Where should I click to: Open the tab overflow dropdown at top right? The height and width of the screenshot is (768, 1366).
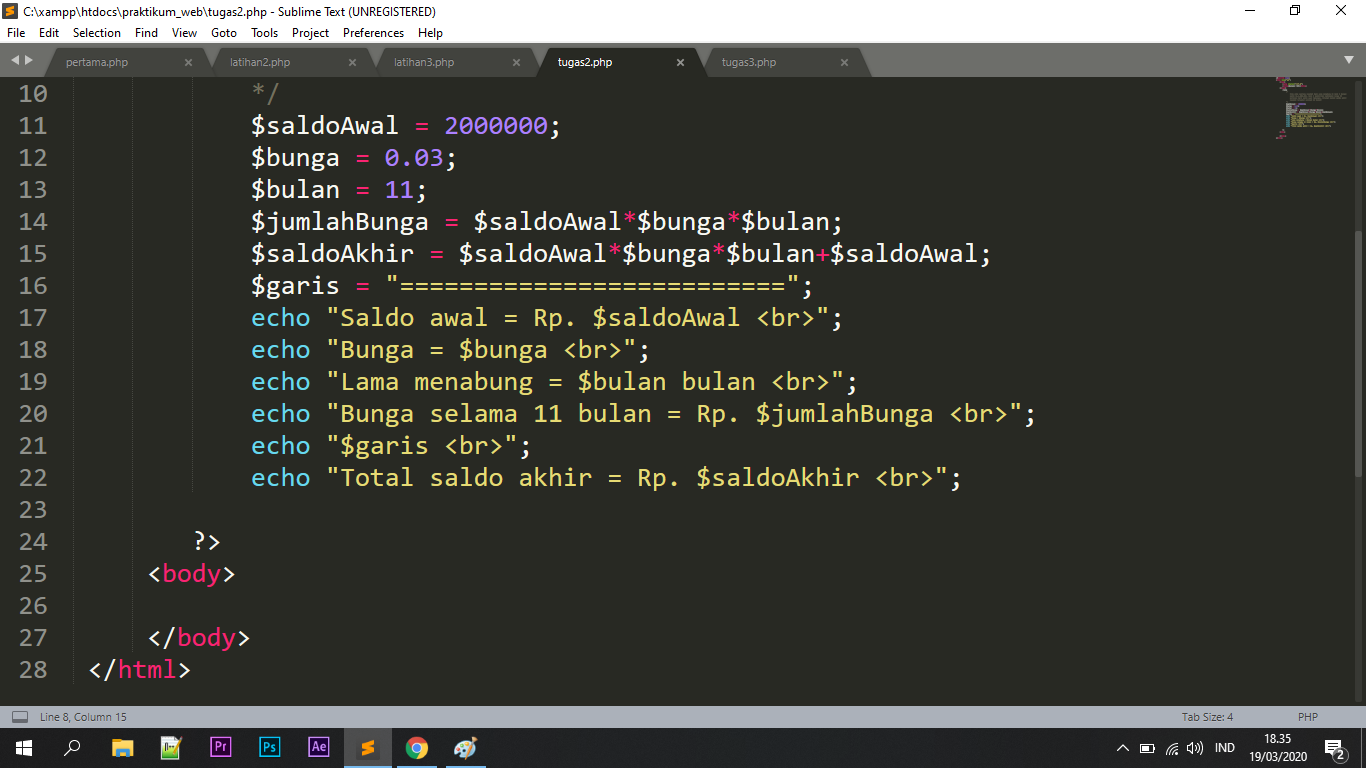[x=1351, y=61]
